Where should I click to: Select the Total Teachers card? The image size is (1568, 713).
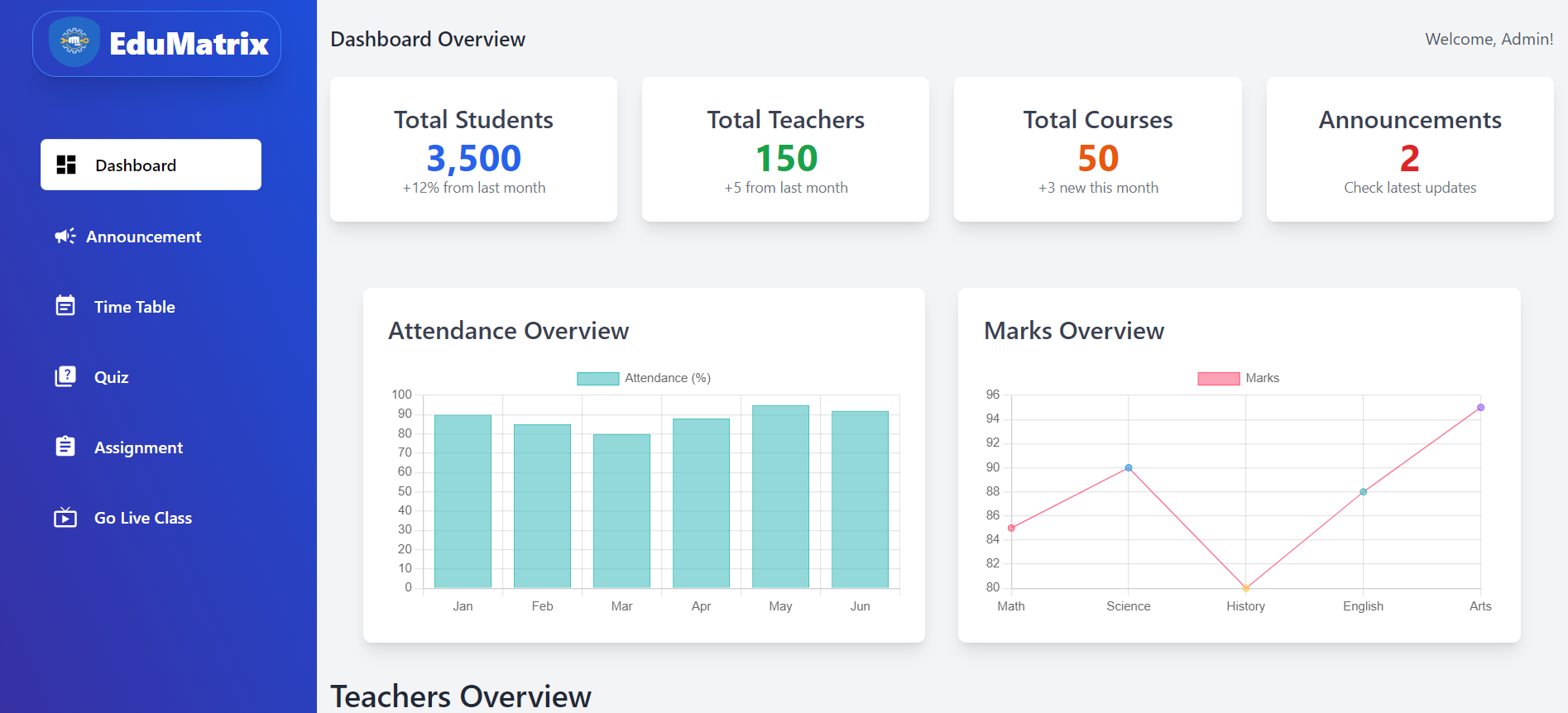(x=785, y=150)
